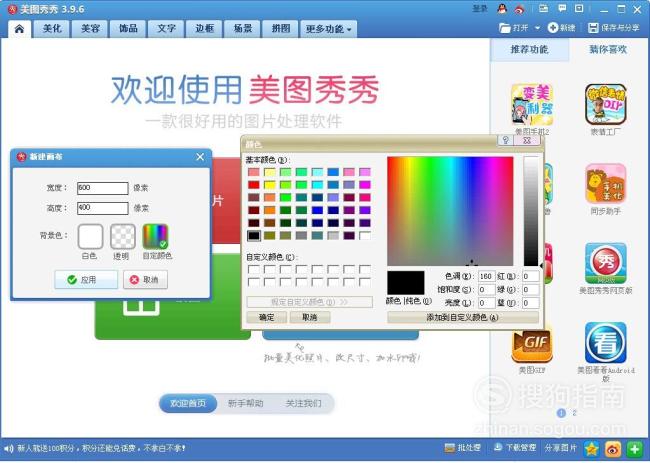Pick the black basic color swatch
Image resolution: width=650 pixels, height=463 pixels.
click(x=253, y=236)
